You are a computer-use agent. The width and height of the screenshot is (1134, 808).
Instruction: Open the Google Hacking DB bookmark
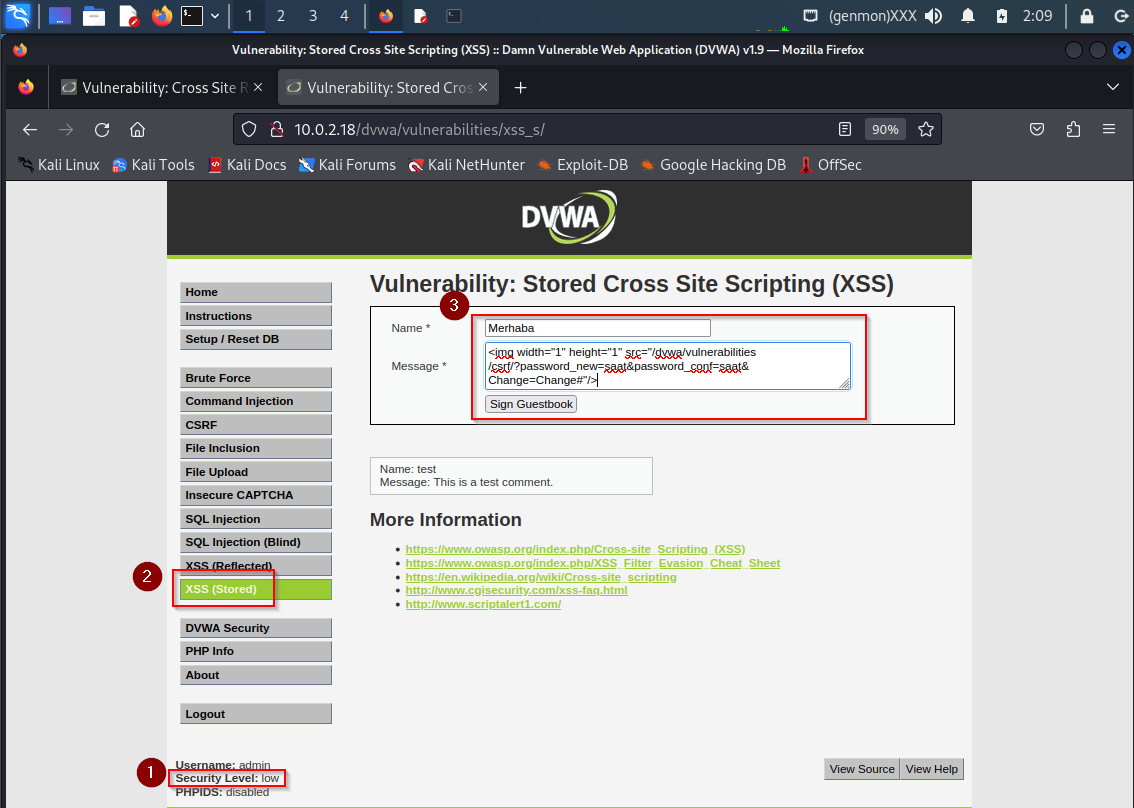[712, 165]
